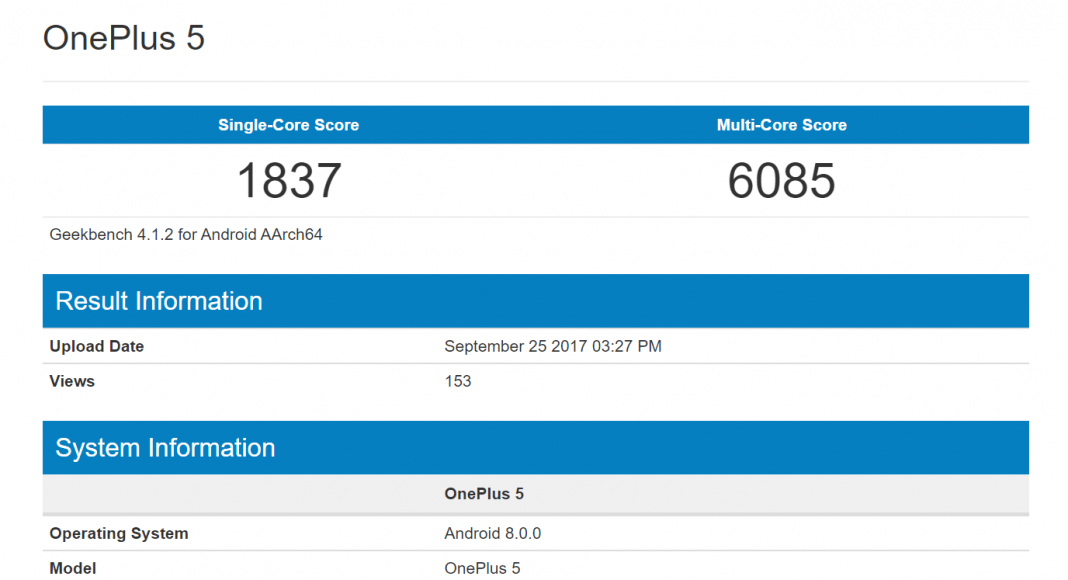The image size is (1068, 580).
Task: Click the 'OnePlus 5' page title
Action: 123,38
